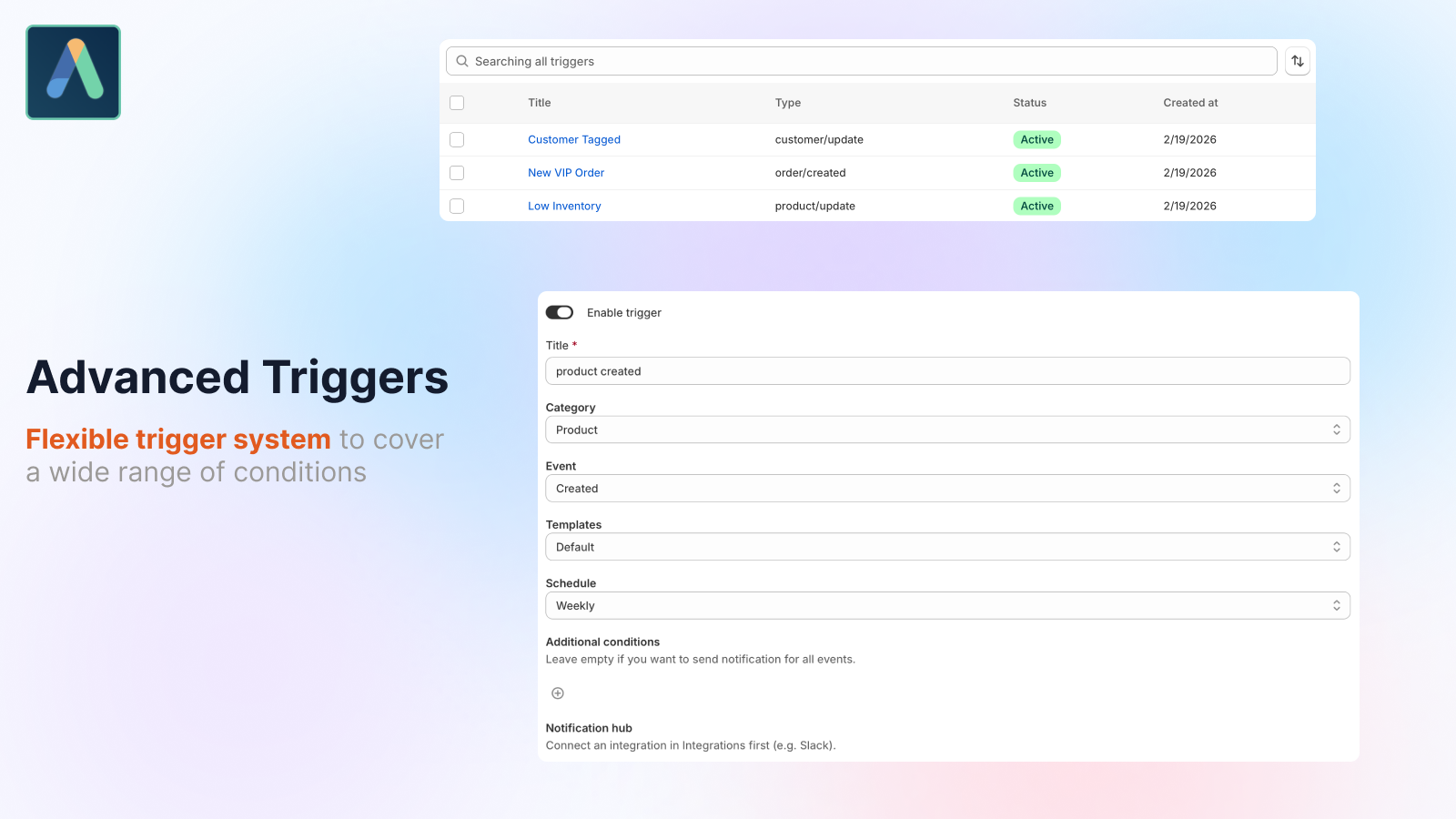Check the select-all checkbox in table header

pyautogui.click(x=457, y=103)
